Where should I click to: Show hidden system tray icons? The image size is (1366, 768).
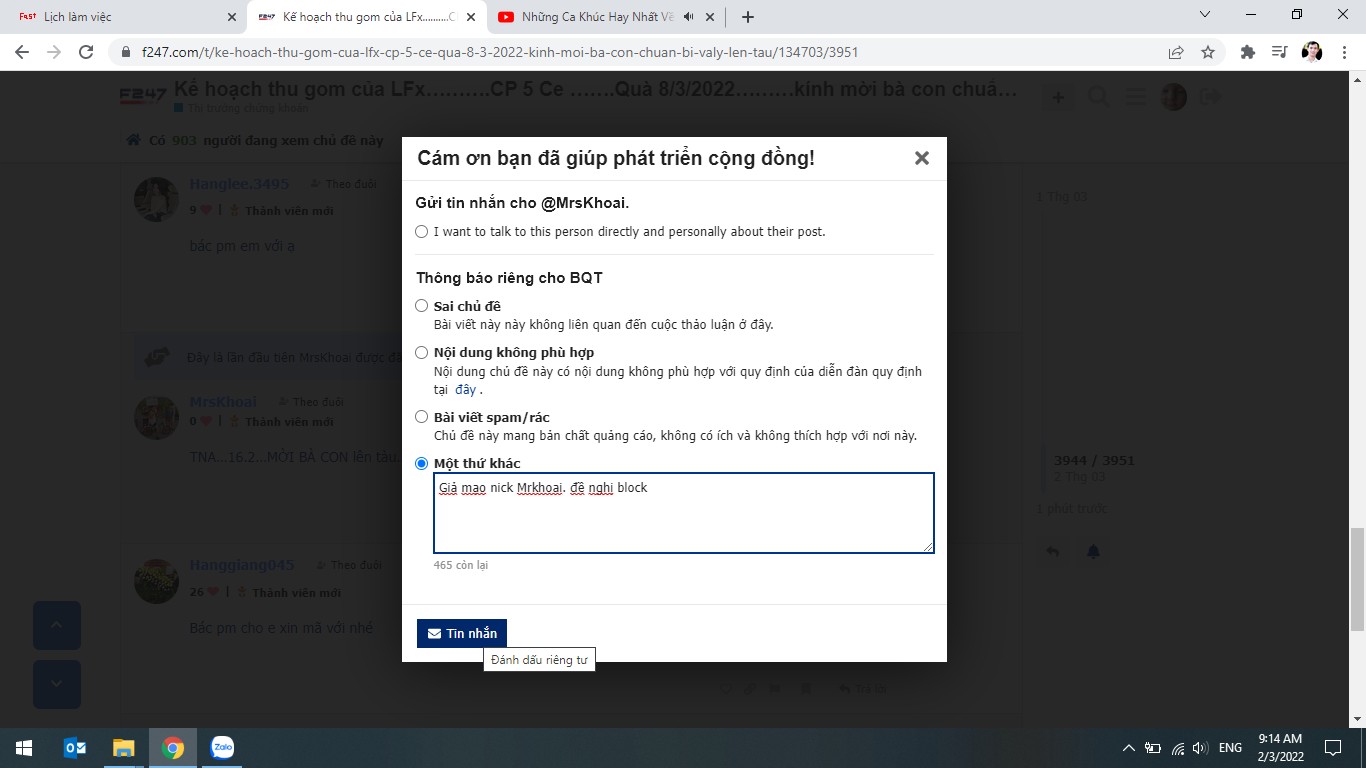click(1129, 747)
